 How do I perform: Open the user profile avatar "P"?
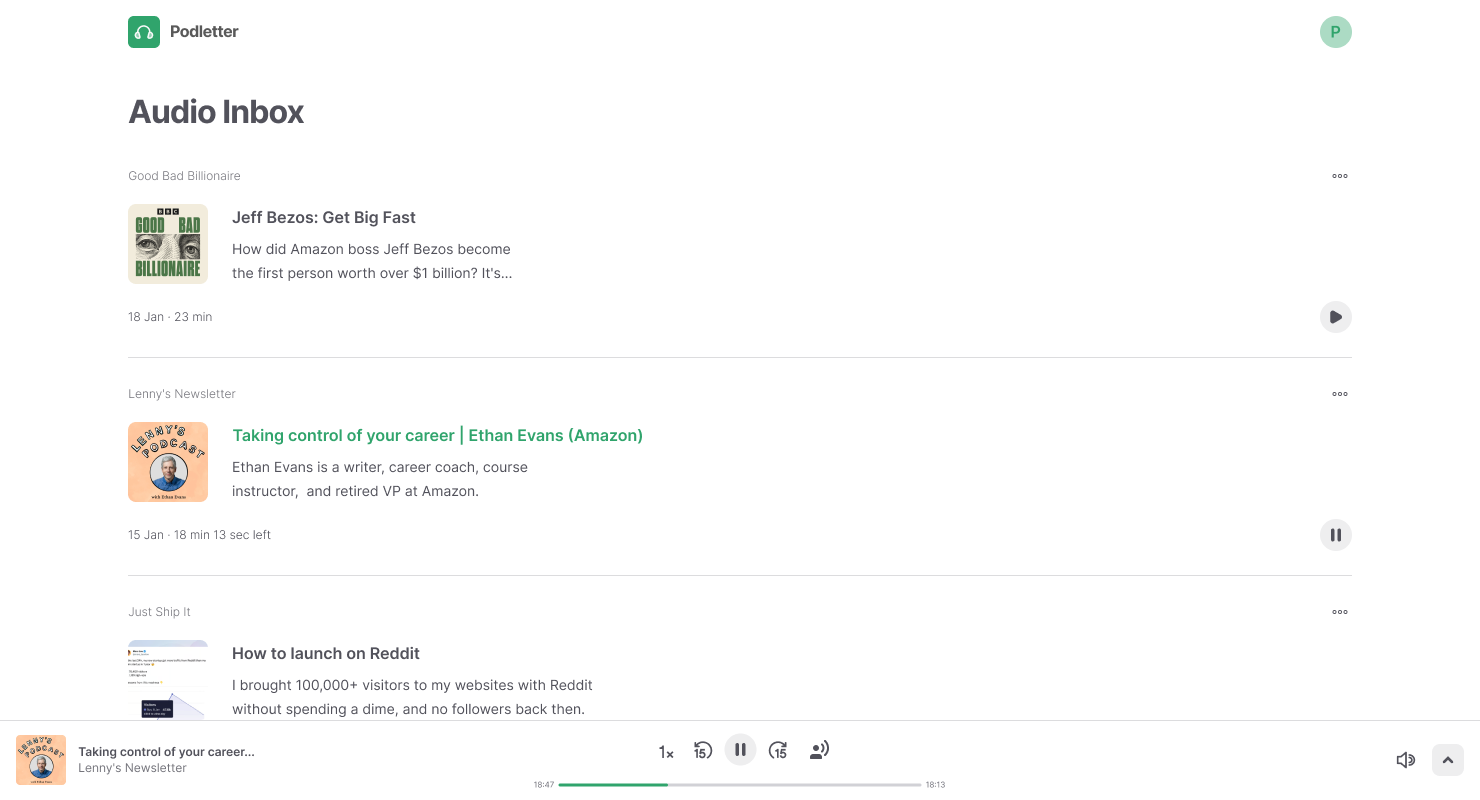point(1336,32)
